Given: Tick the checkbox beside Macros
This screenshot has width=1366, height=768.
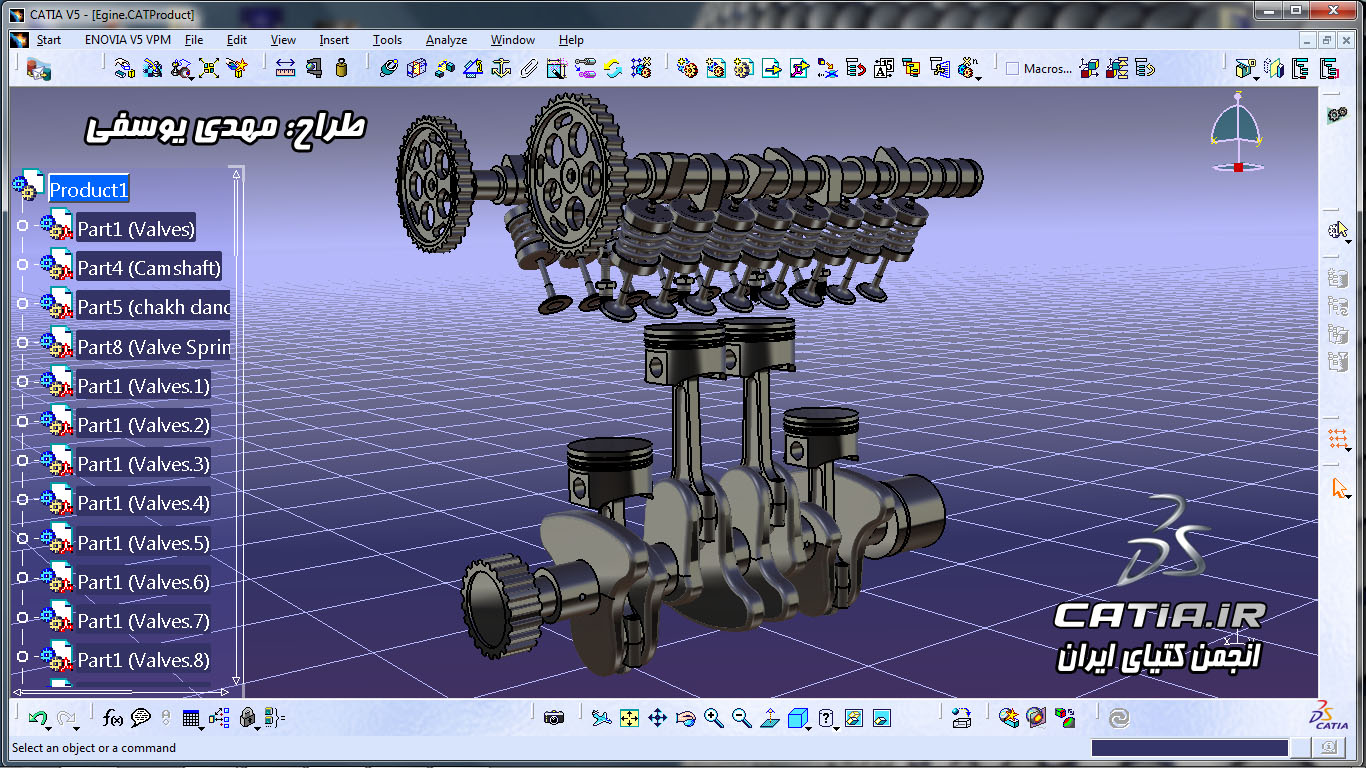Looking at the screenshot, I should (1012, 69).
